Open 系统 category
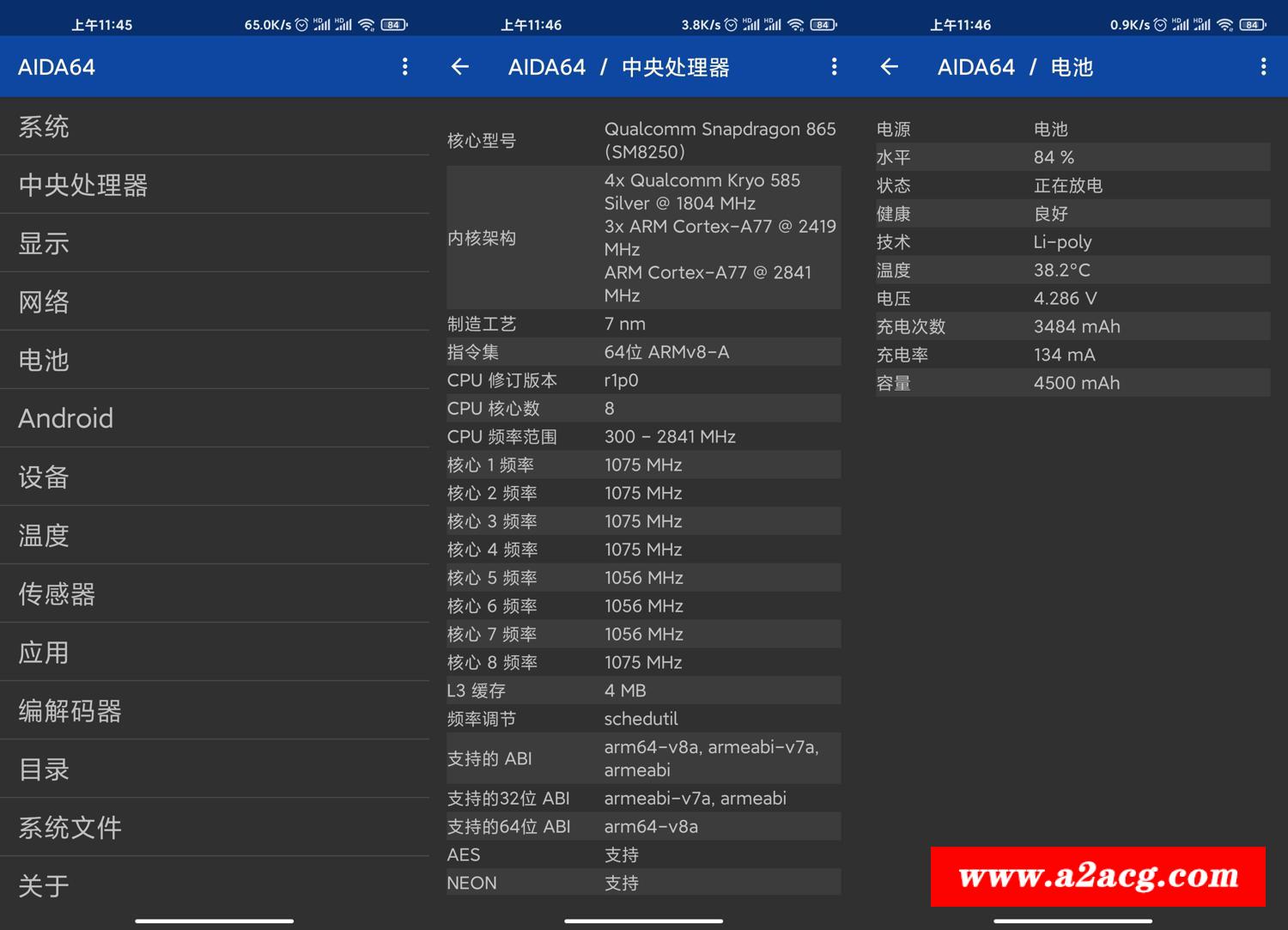1288x930 pixels. (x=215, y=126)
